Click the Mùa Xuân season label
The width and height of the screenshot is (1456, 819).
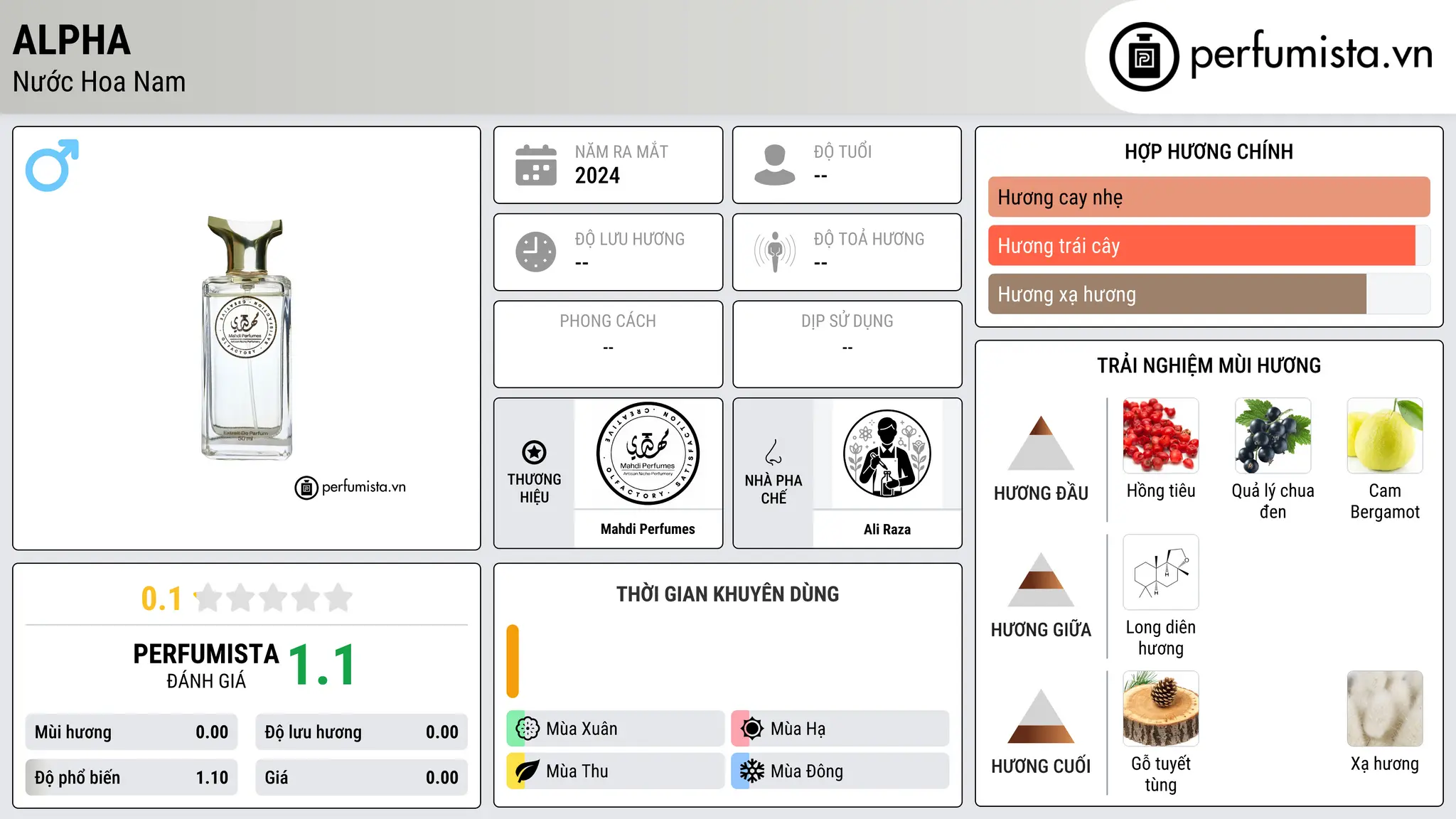click(x=582, y=729)
